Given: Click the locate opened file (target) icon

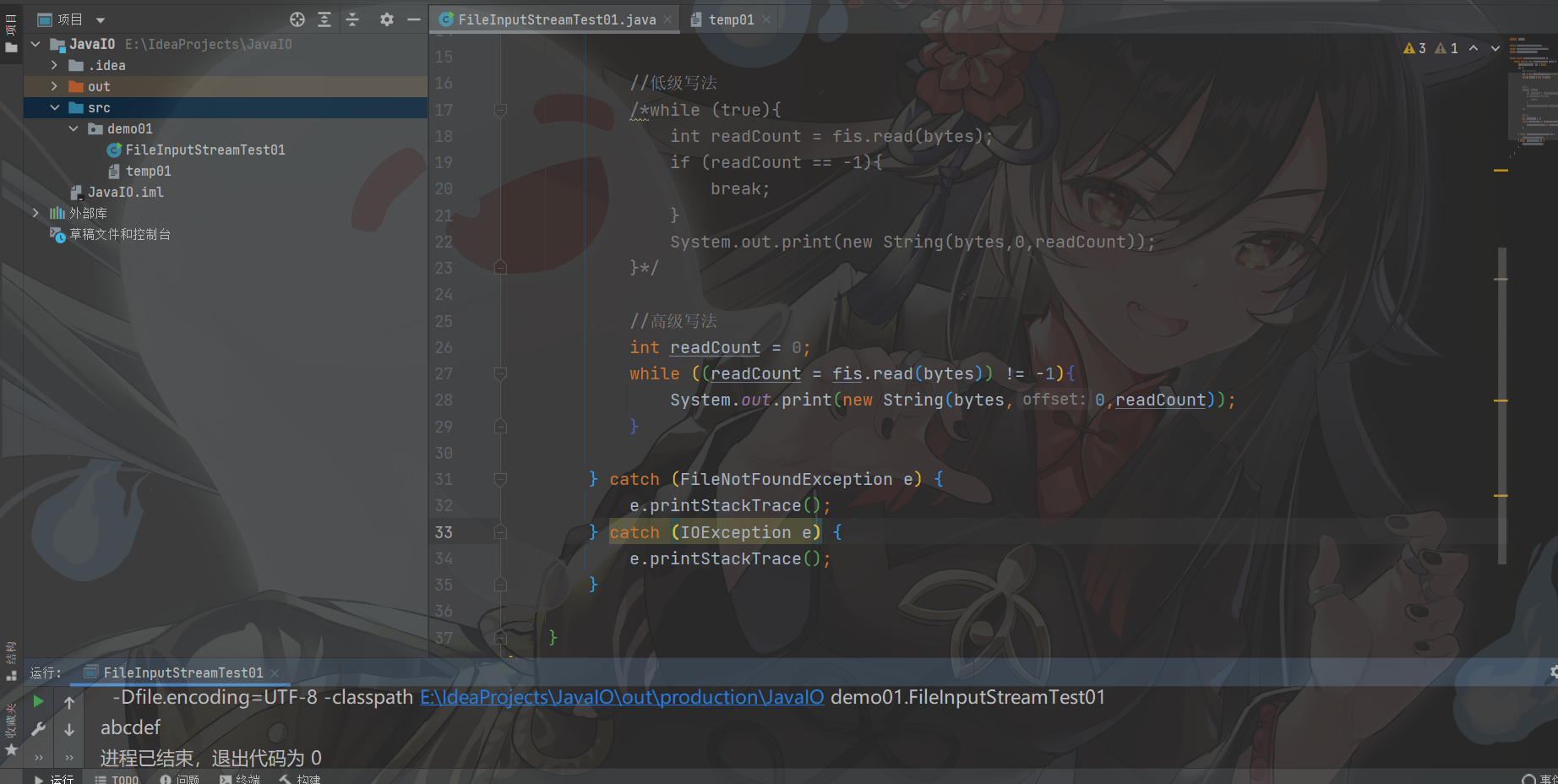Looking at the screenshot, I should pyautogui.click(x=297, y=19).
